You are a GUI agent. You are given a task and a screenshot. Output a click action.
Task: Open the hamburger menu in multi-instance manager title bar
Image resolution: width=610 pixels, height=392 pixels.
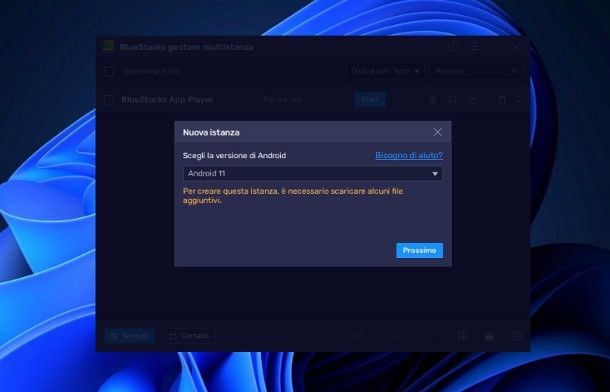coord(474,47)
